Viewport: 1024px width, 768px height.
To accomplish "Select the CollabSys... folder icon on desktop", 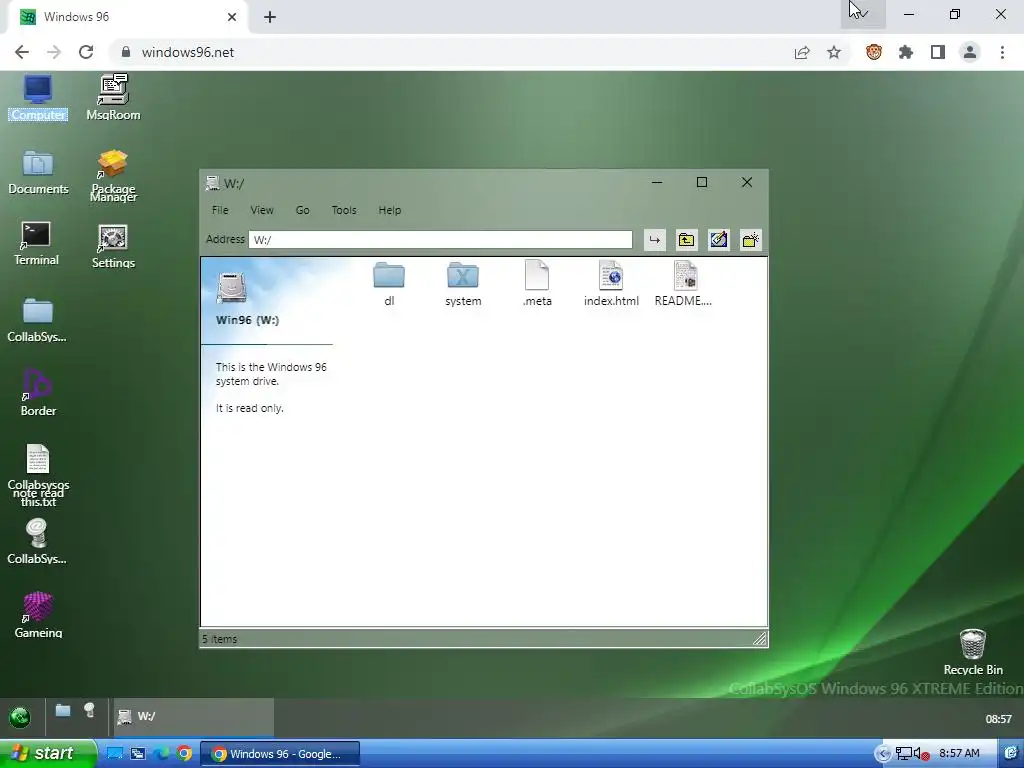I will 37,320.
